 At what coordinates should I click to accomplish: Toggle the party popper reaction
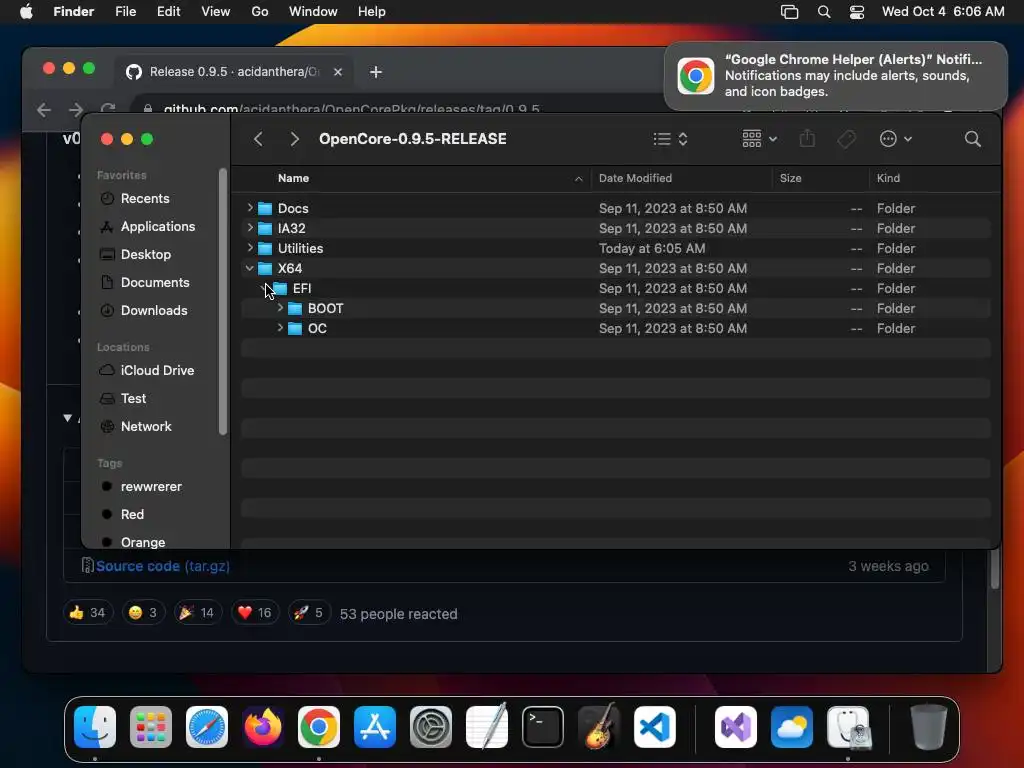197,613
